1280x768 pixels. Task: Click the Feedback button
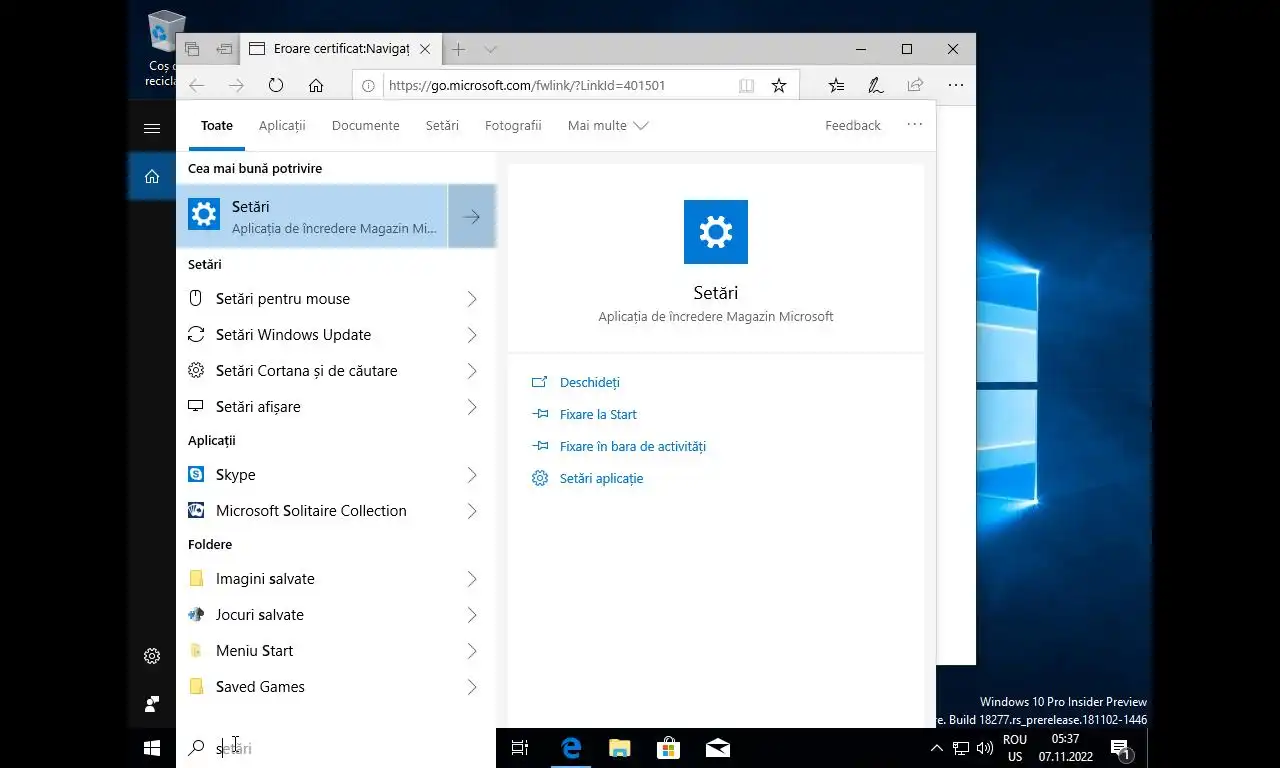pos(853,126)
